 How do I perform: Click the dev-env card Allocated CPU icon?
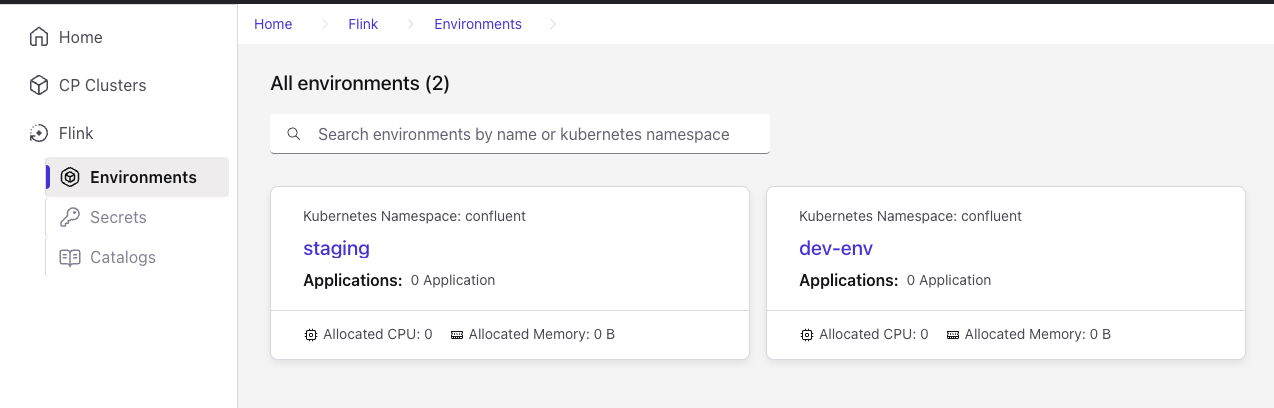[x=806, y=334]
